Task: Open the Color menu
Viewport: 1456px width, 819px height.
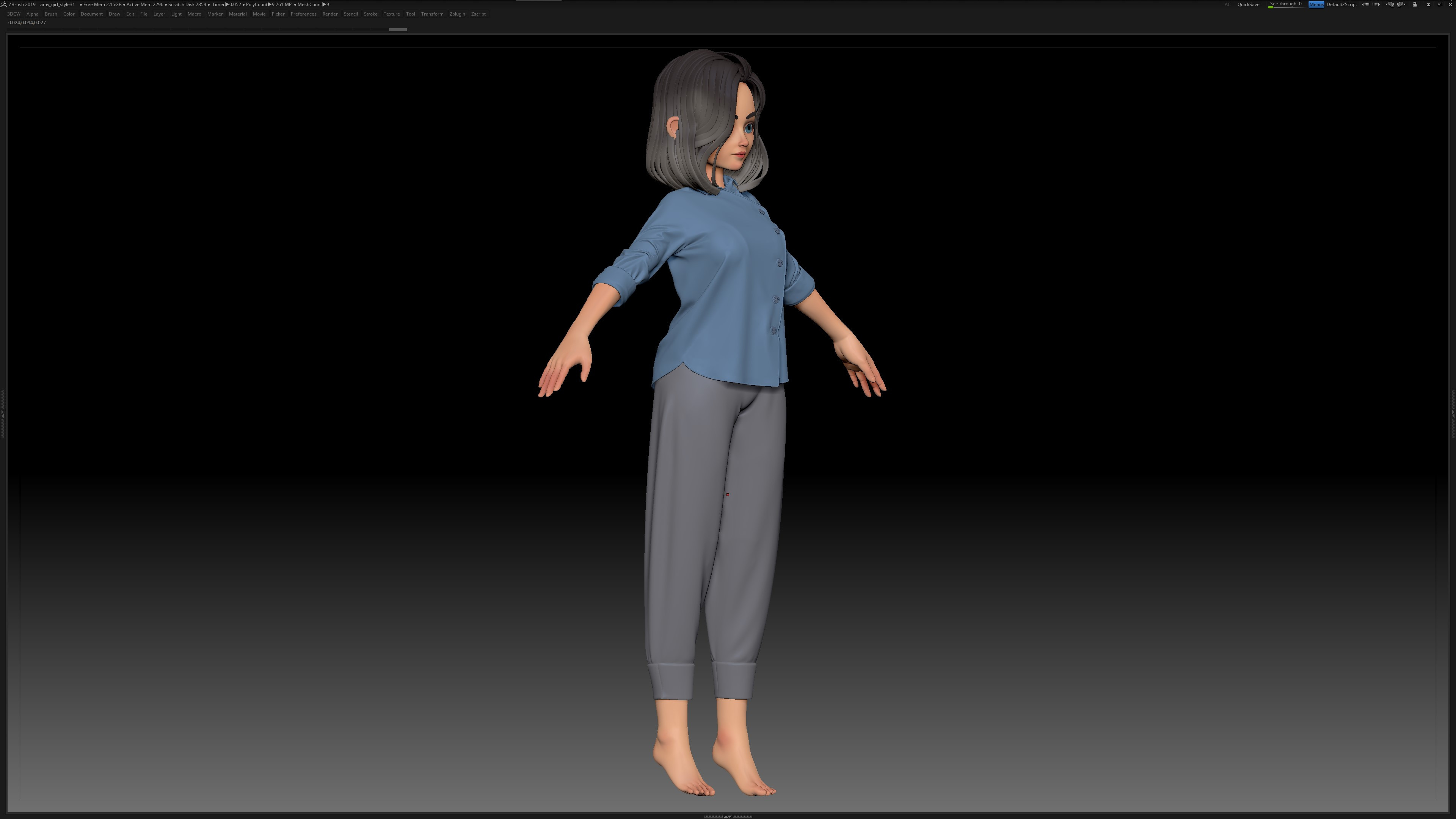Action: click(69, 14)
